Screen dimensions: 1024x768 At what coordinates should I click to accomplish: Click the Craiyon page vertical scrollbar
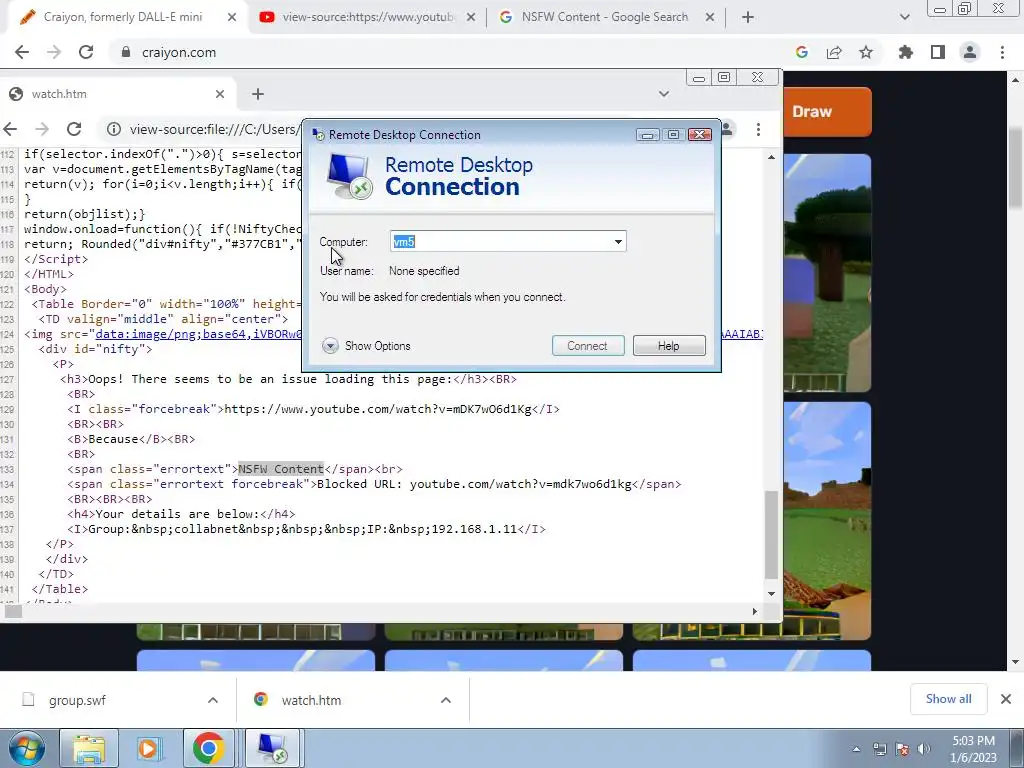1016,170
